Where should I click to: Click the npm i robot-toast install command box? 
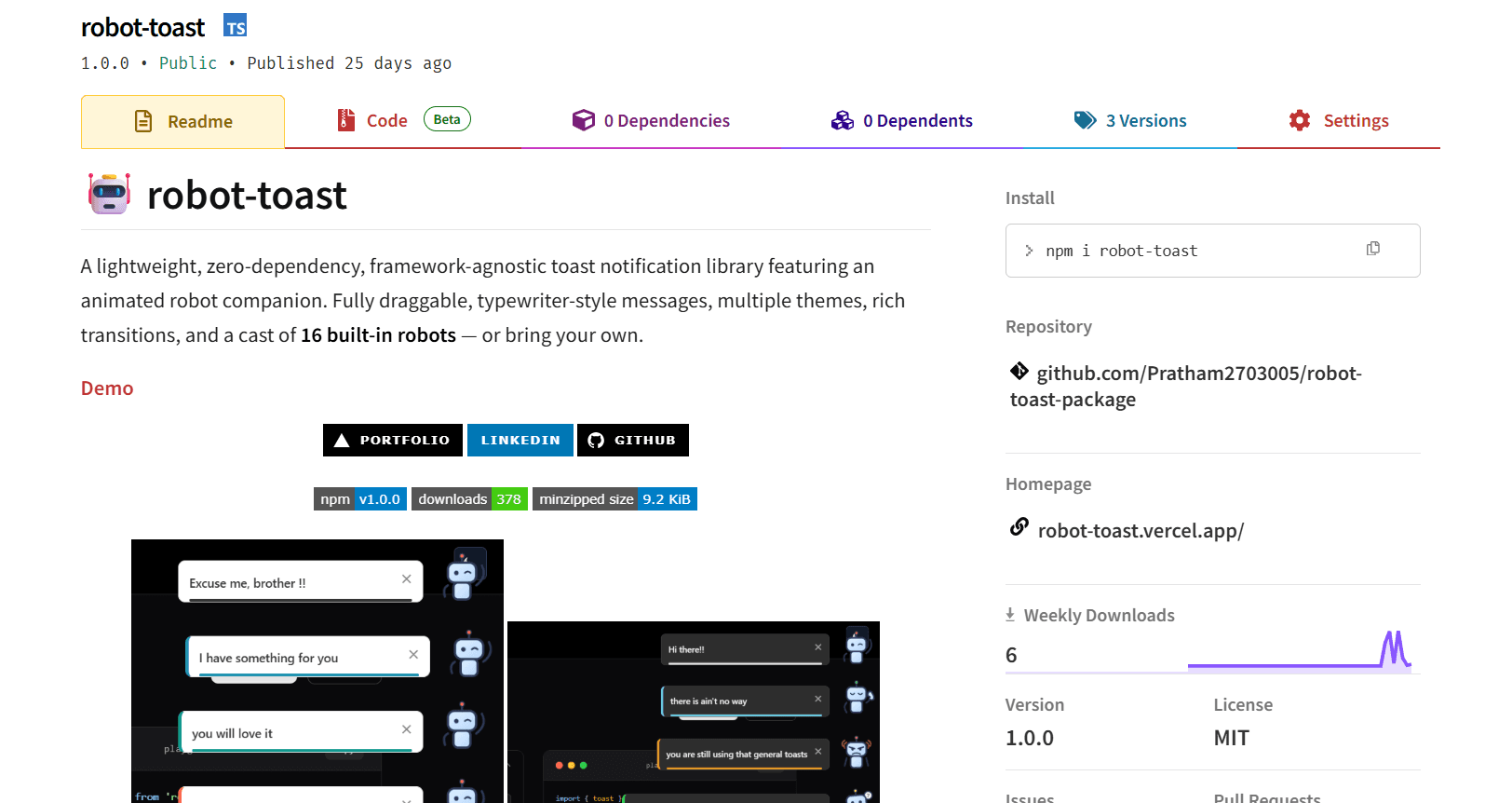(x=1212, y=251)
